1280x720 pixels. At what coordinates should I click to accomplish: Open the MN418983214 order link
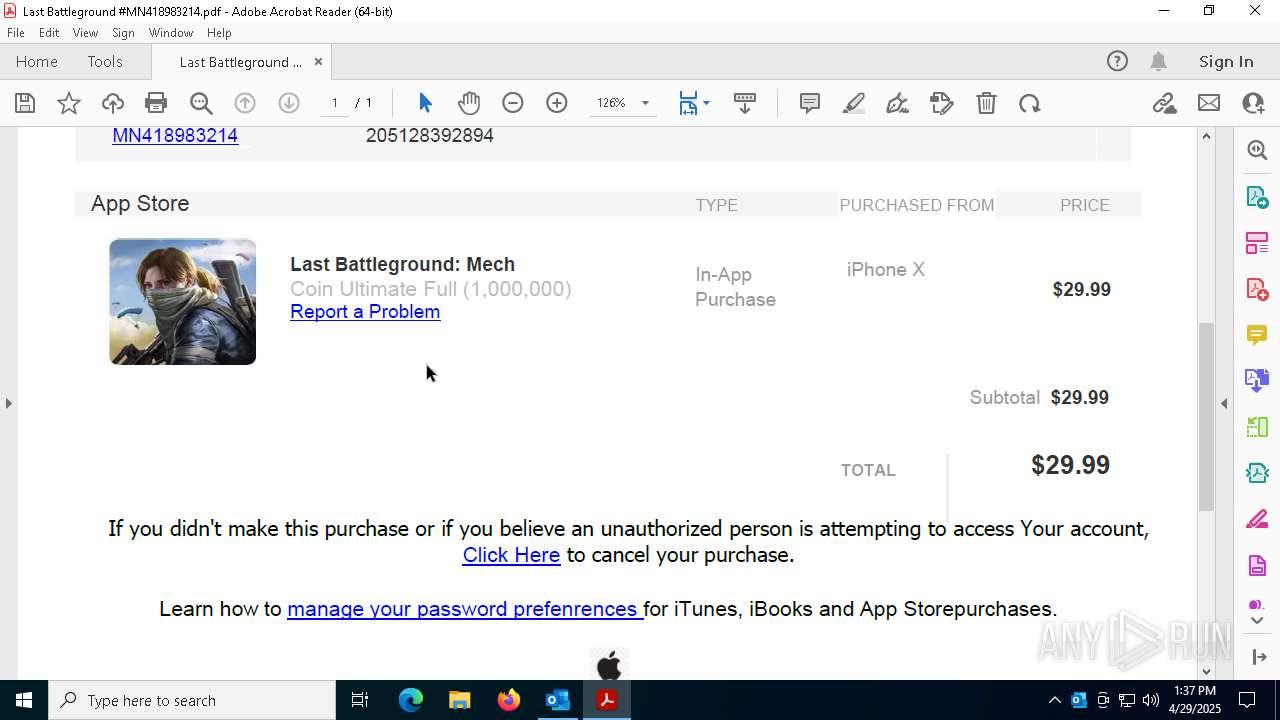tap(175, 135)
